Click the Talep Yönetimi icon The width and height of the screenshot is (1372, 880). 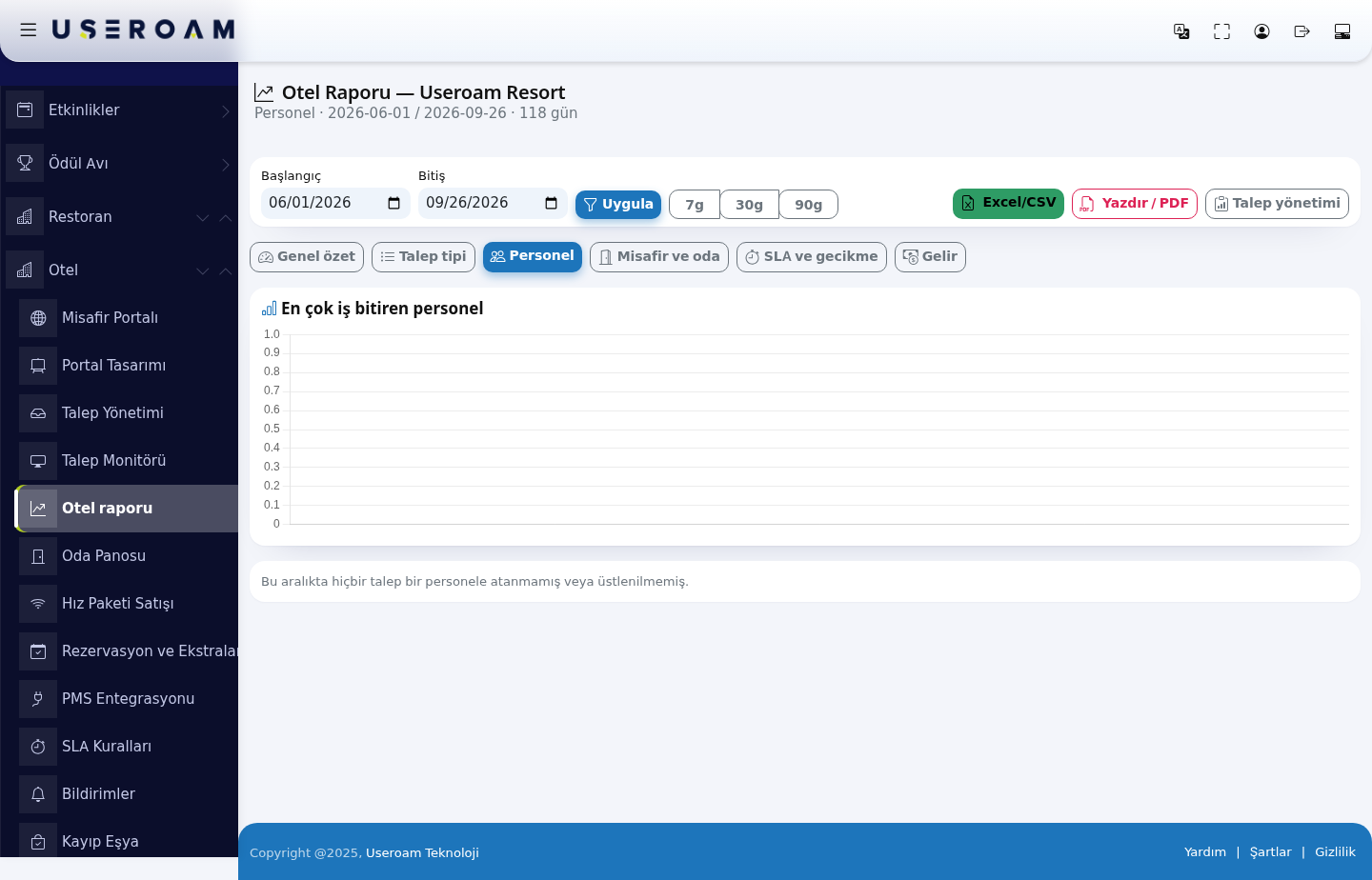click(38, 413)
